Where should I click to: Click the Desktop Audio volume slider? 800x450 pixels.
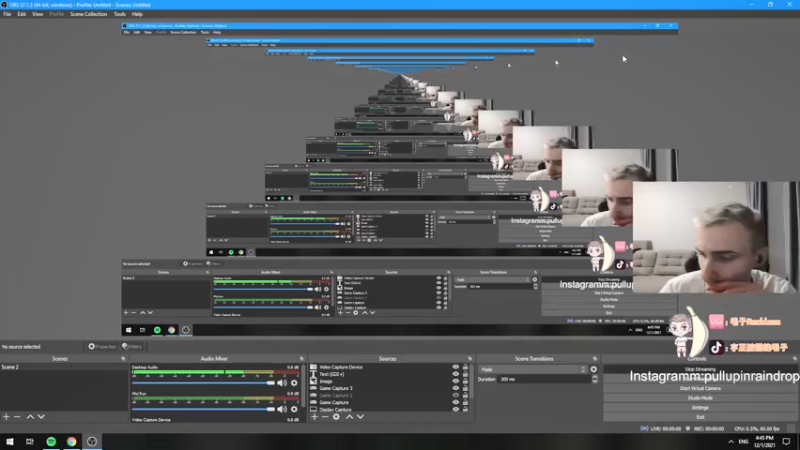point(203,383)
